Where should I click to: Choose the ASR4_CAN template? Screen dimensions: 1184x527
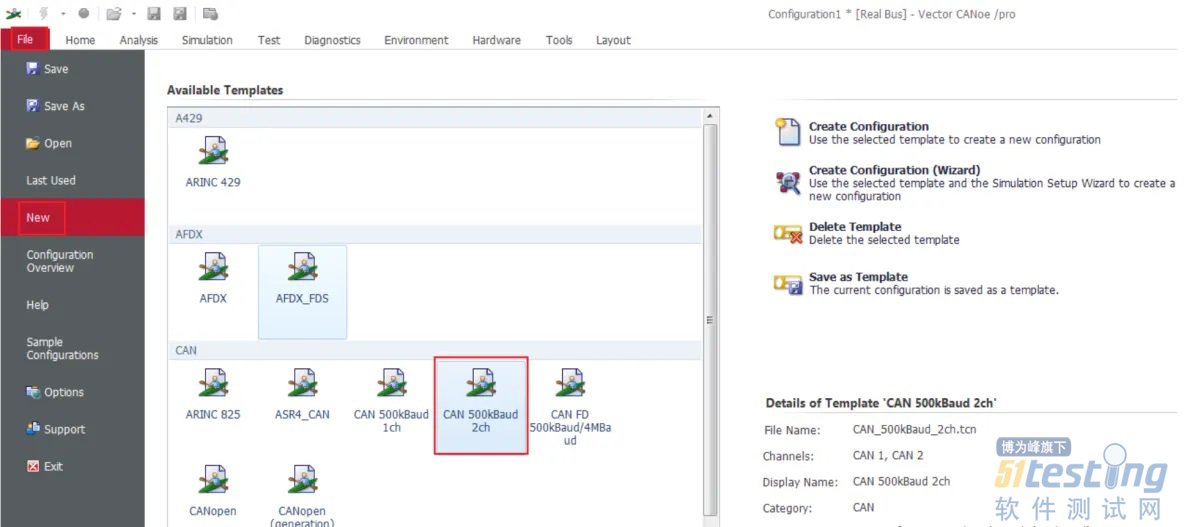(x=302, y=395)
